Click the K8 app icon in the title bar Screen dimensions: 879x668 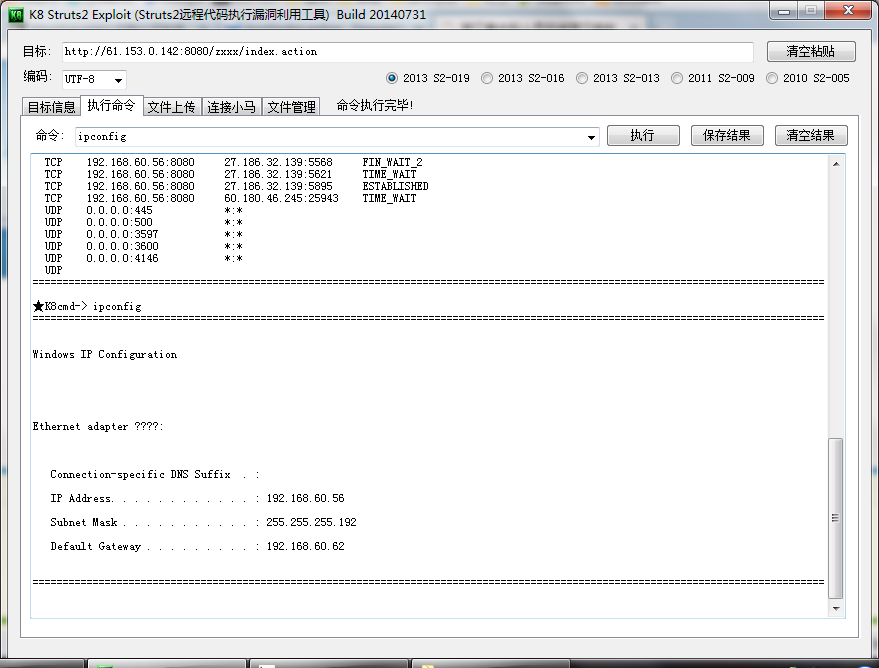coord(16,15)
